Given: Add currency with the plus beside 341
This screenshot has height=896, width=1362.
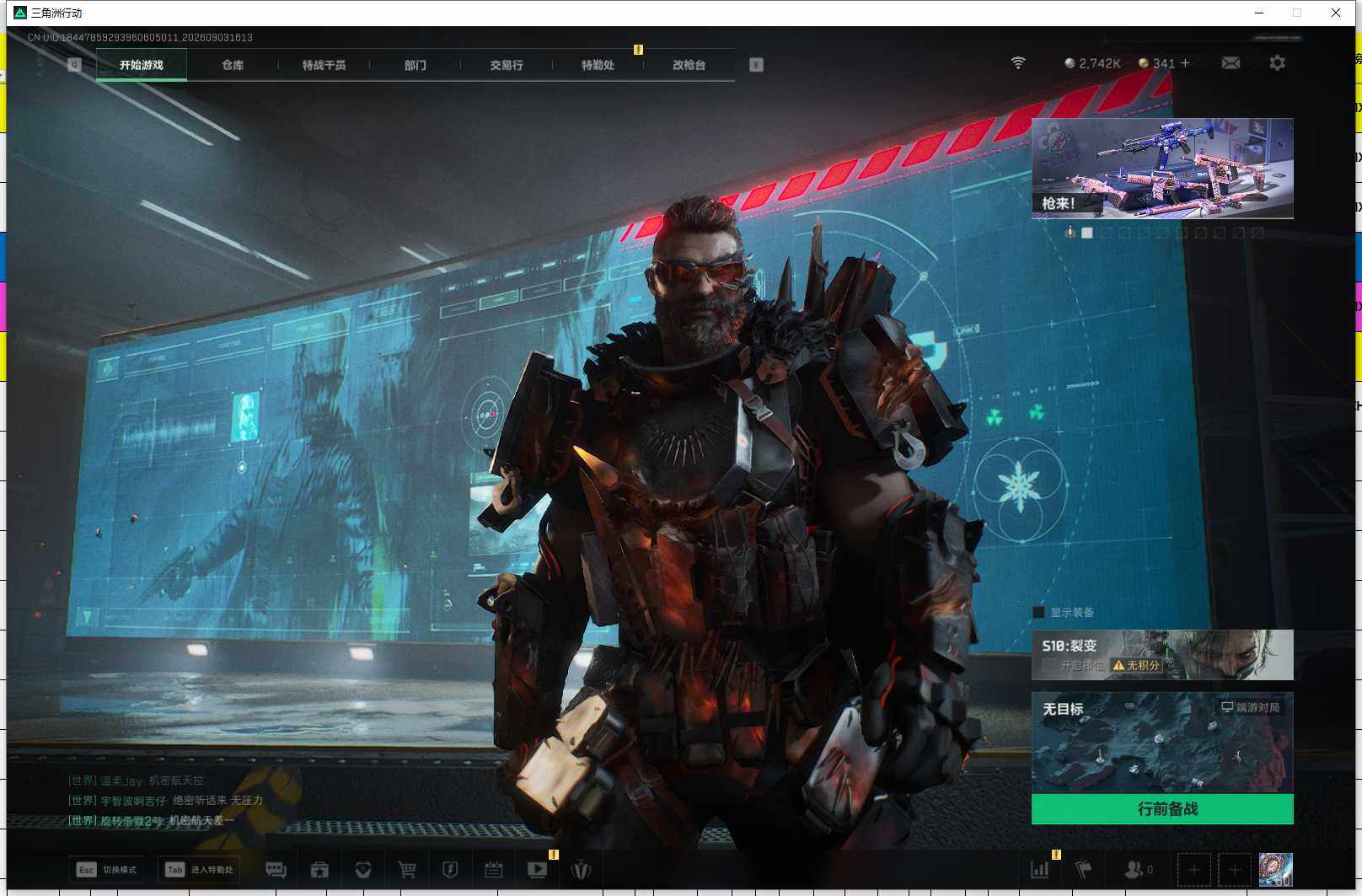Looking at the screenshot, I should coord(1185,63).
